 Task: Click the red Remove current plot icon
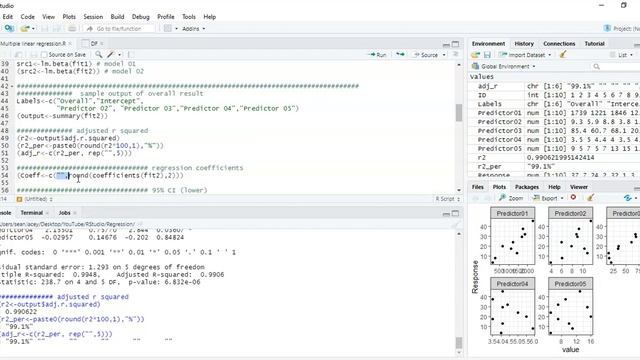[x=573, y=198]
